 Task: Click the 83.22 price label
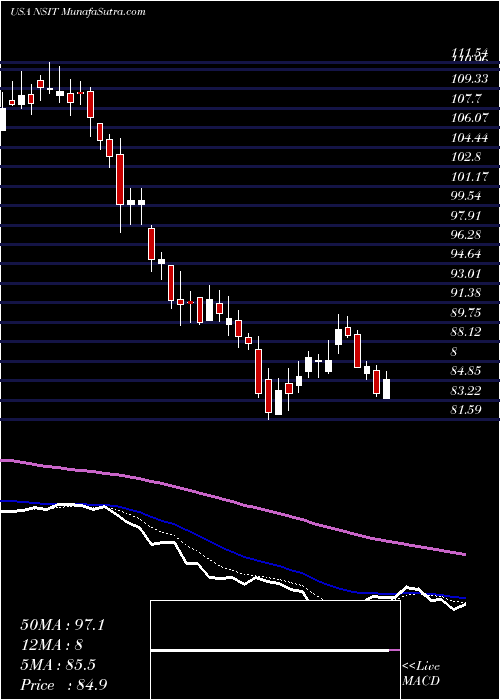coord(467,391)
